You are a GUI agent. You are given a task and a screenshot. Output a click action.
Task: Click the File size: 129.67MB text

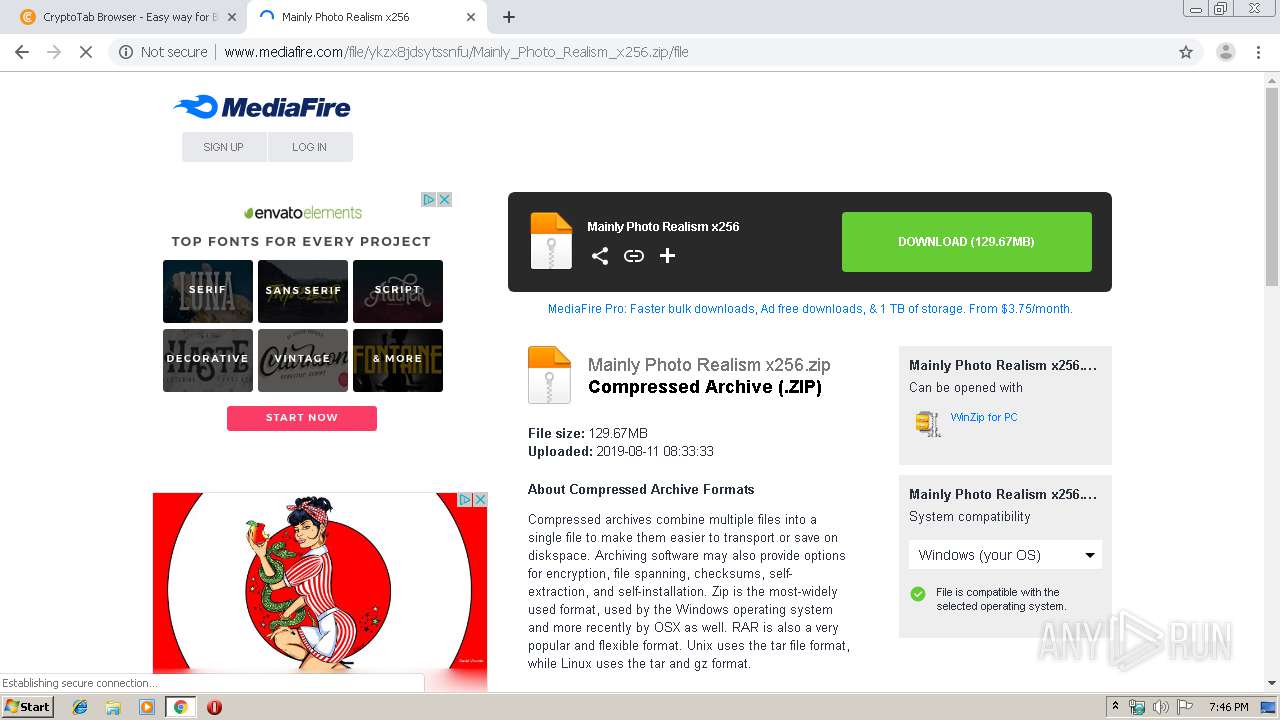588,434
